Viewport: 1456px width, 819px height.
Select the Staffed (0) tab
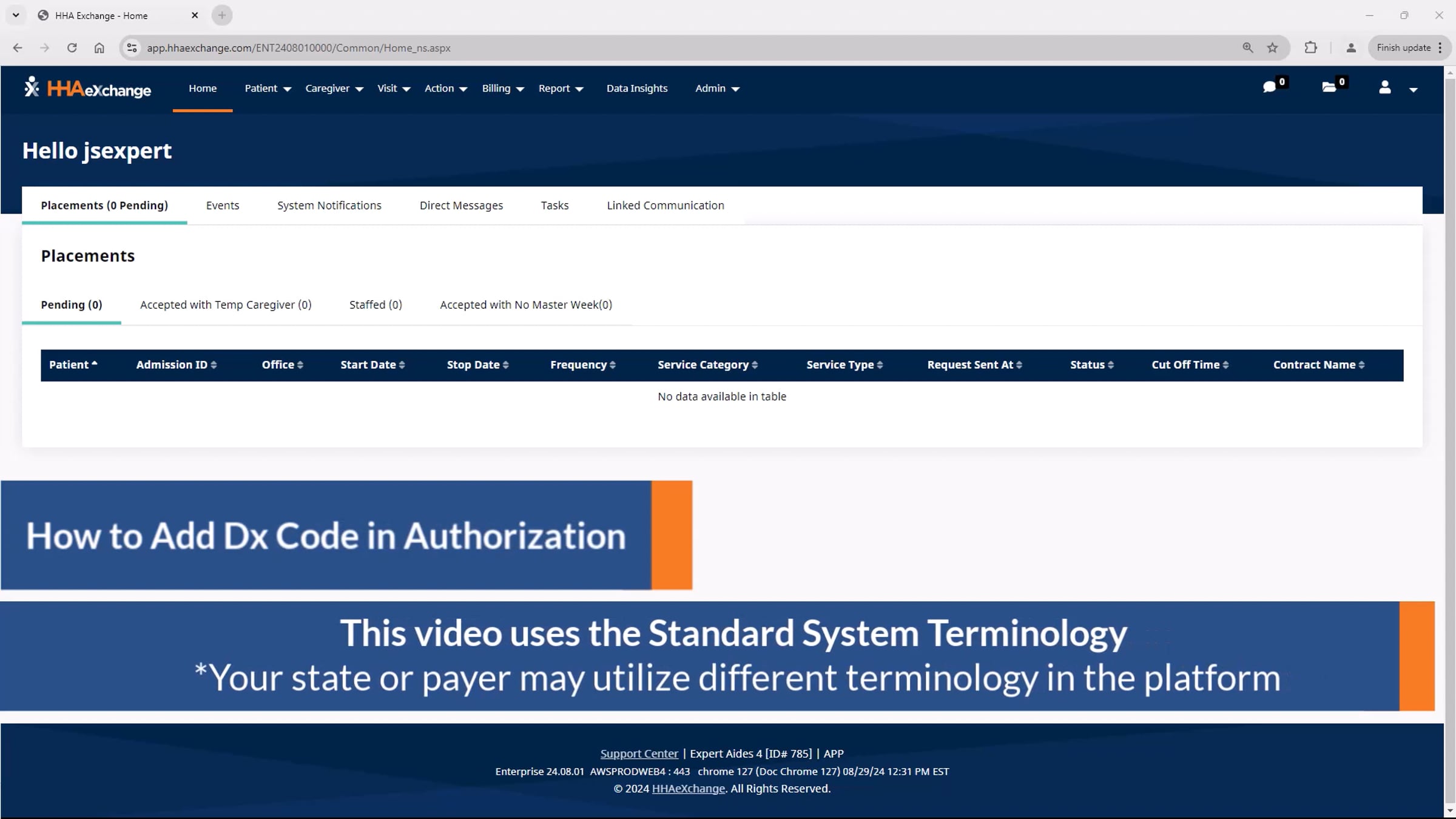coord(376,305)
